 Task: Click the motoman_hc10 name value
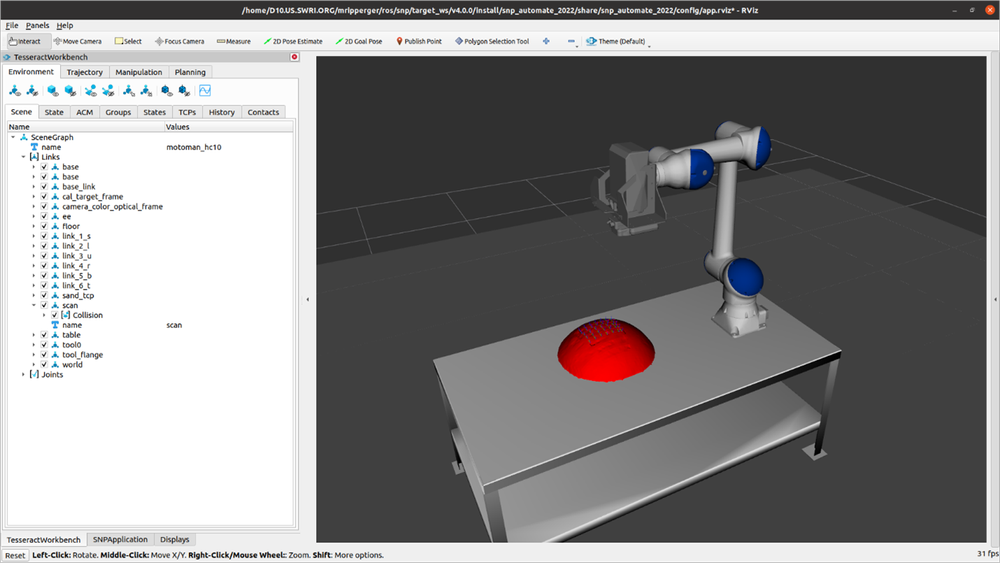[193, 147]
